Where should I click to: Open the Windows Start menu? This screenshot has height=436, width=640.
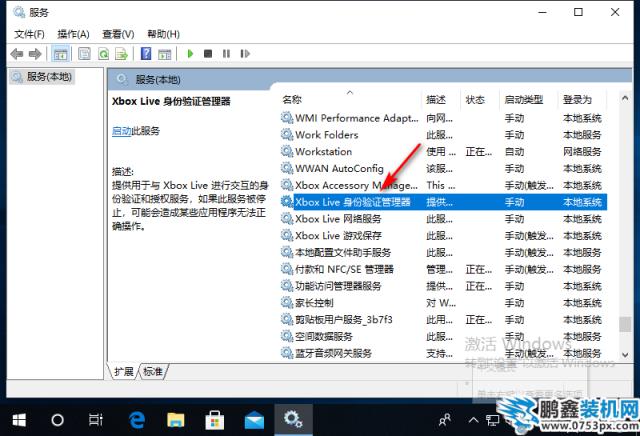pyautogui.click(x=19, y=420)
